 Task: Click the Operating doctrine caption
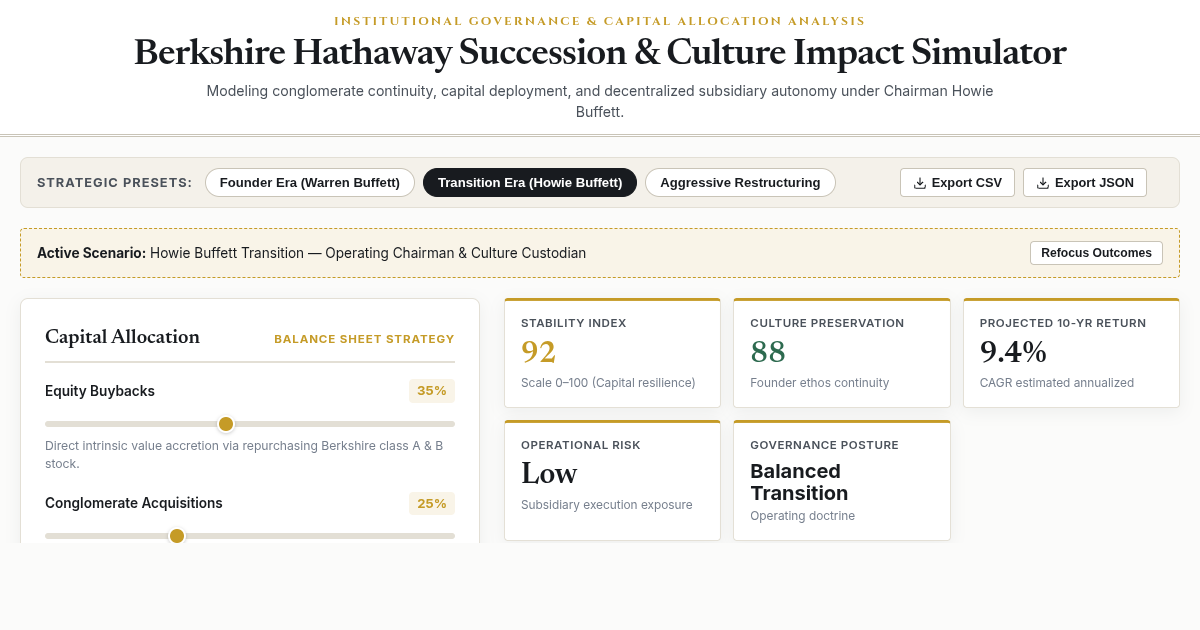click(x=803, y=516)
